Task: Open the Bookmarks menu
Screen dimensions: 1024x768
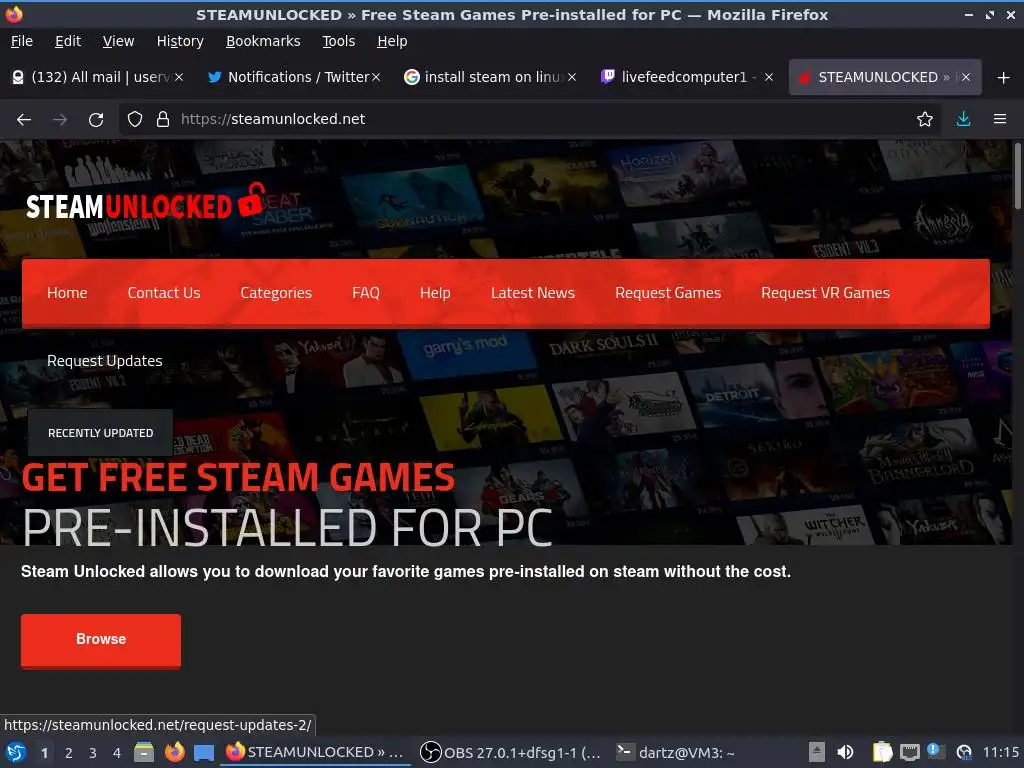Action: [263, 41]
